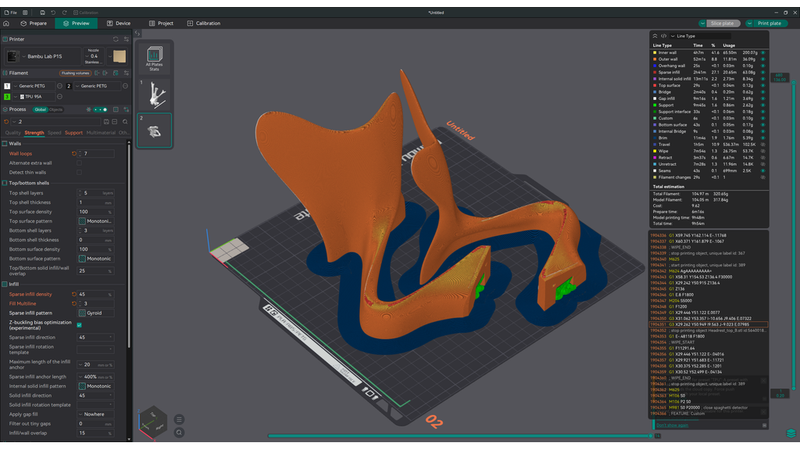Click the zoom magnifier icon below canvas menu
This screenshot has width=800, height=450.
179,433
